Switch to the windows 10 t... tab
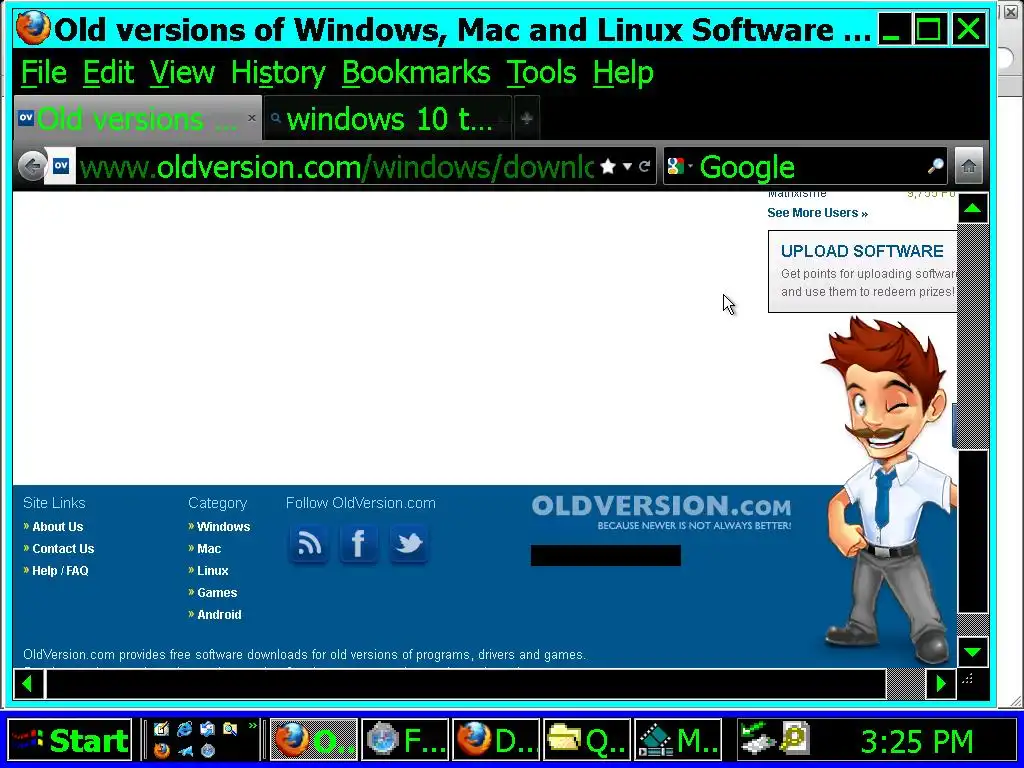Screen dimensions: 1024x768 point(389,119)
